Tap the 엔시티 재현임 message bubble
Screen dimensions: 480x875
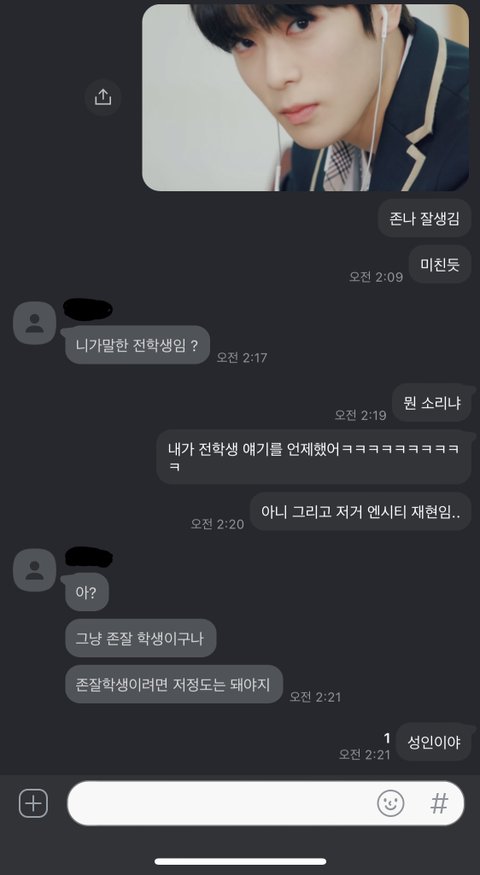(360, 511)
